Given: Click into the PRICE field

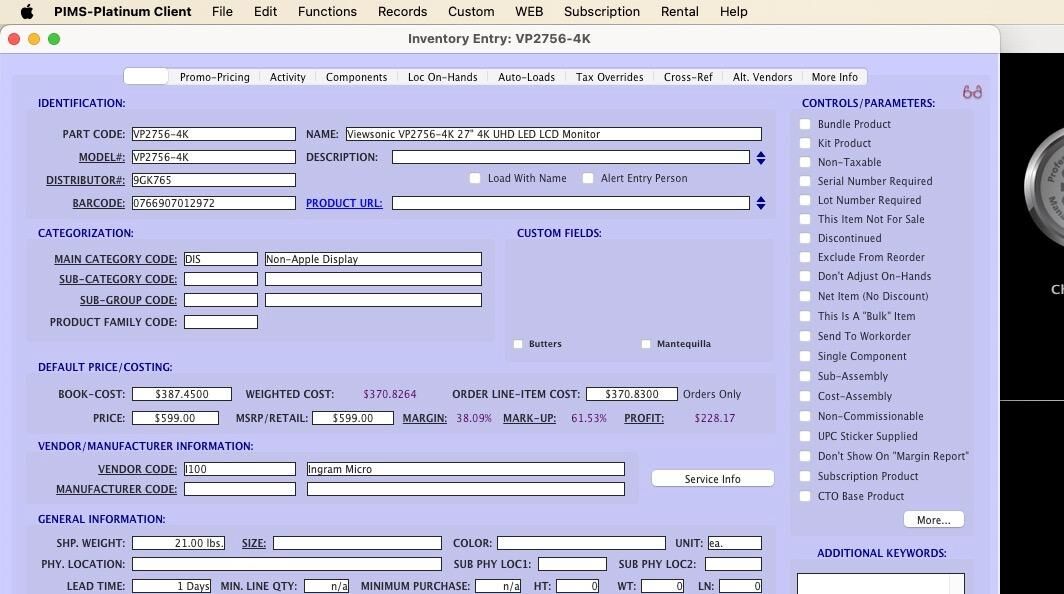Looking at the screenshot, I should pos(175,418).
